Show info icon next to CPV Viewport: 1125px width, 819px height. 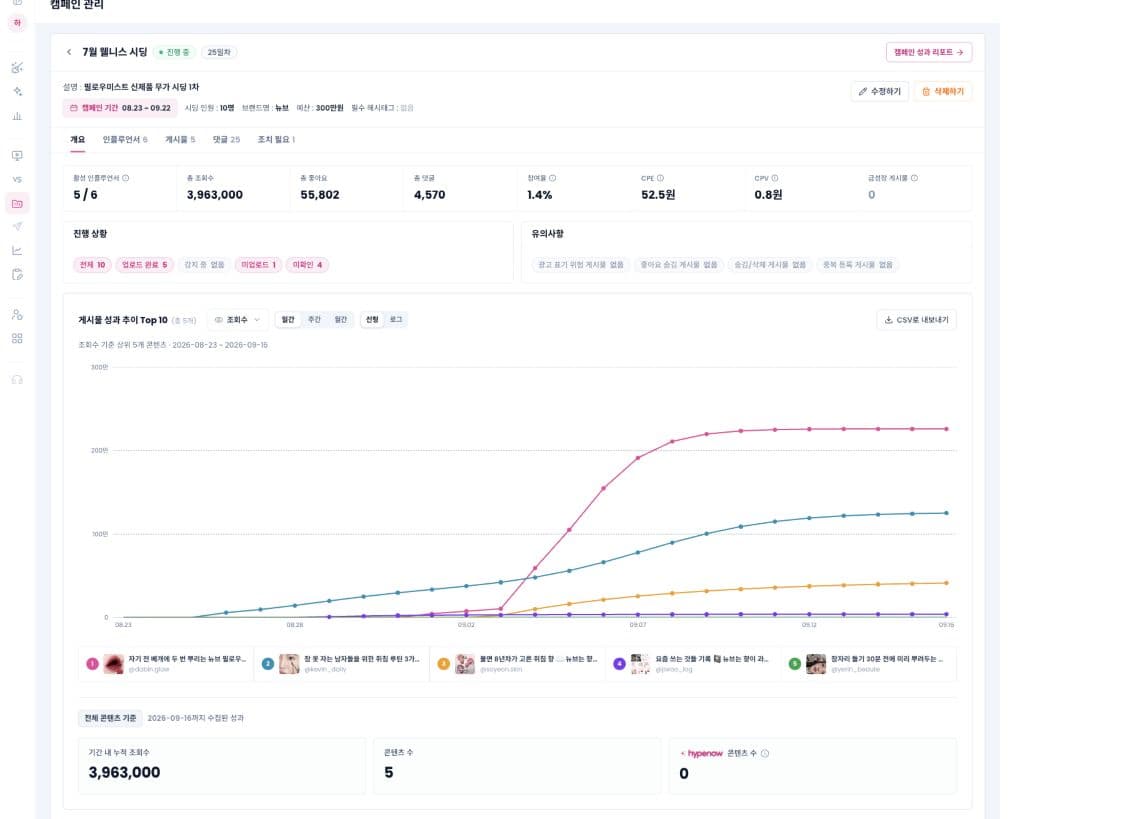(x=775, y=178)
